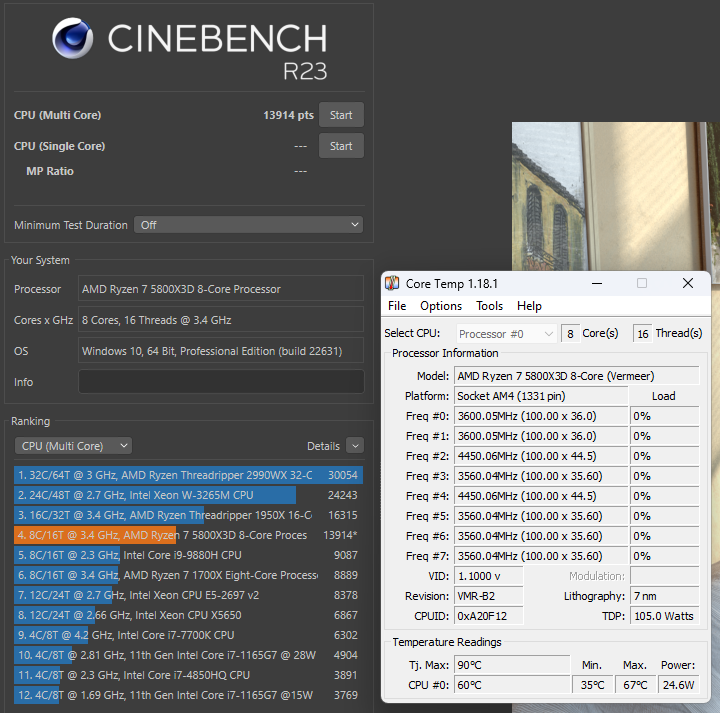Click the Cores x GHz field
This screenshot has width=720, height=713.
pyautogui.click(x=221, y=320)
